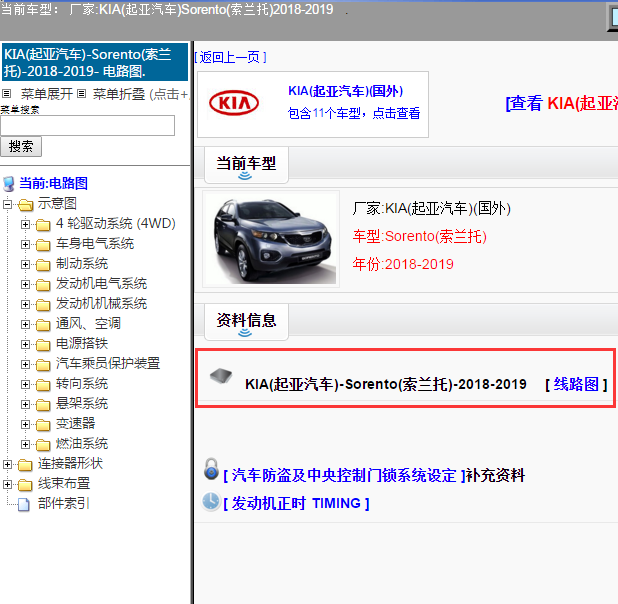Image resolution: width=618 pixels, height=604 pixels.
Task: Click the blue KIA Sorento 电路图 title banner
Action: [x=95, y=62]
